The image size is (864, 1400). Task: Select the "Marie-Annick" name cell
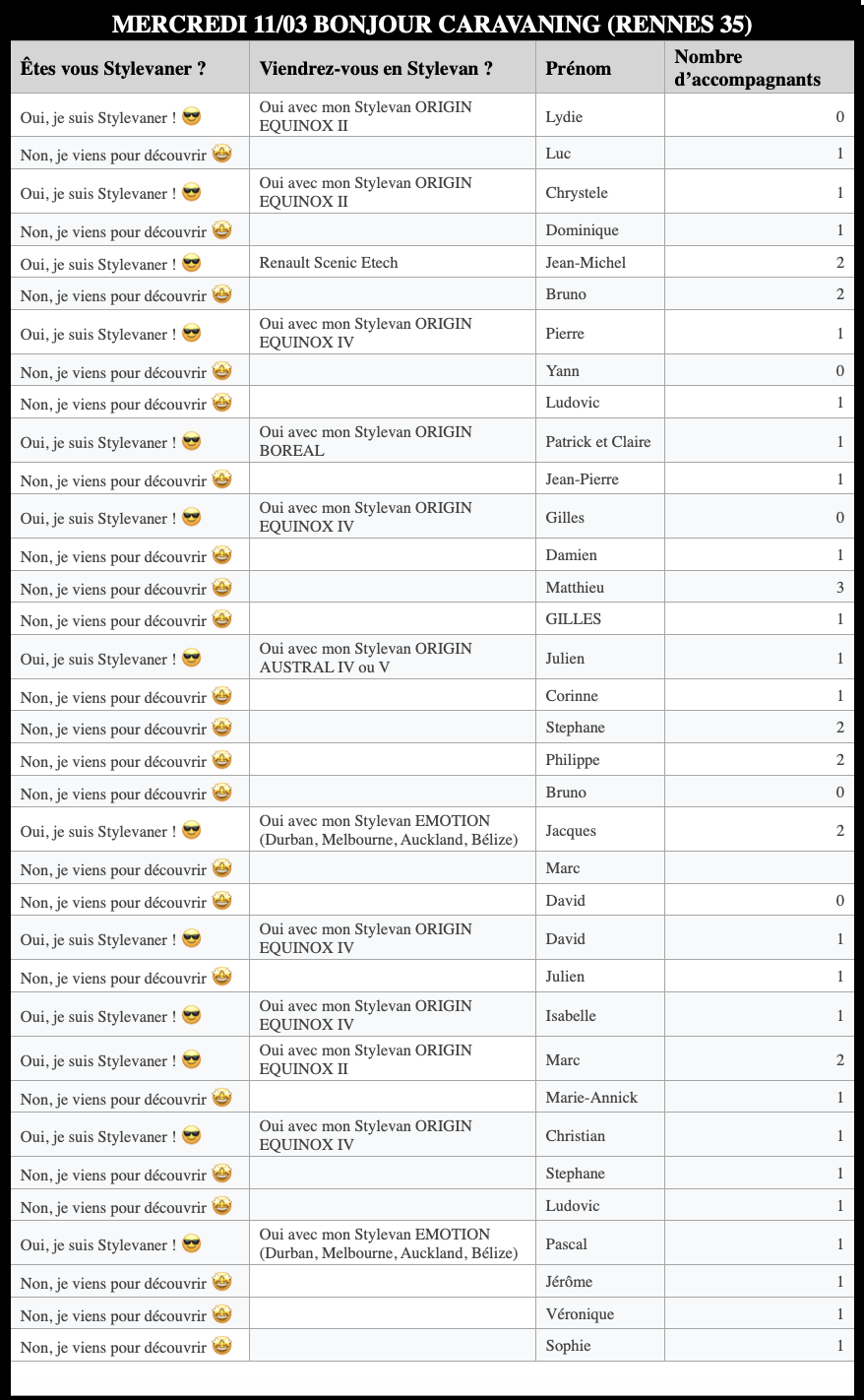click(591, 1097)
